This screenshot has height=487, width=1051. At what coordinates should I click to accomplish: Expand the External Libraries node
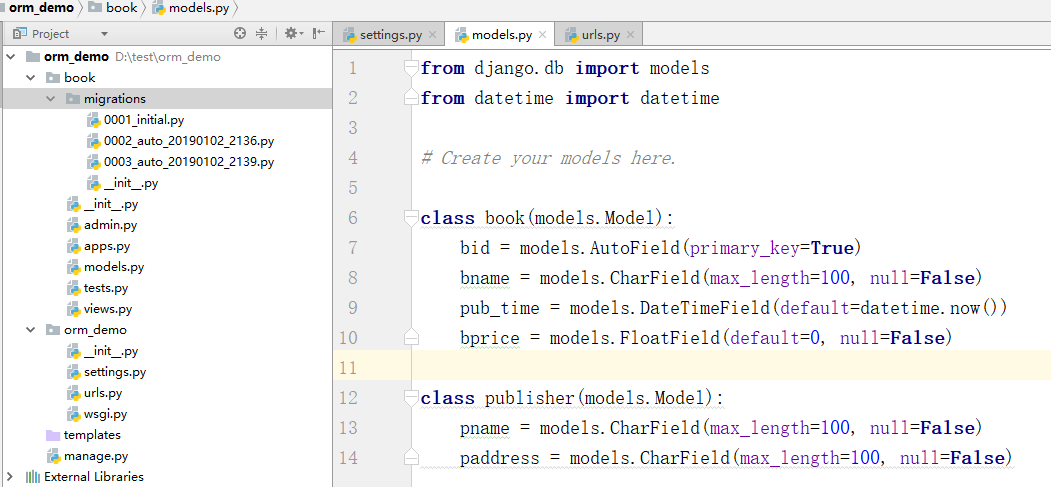11,477
